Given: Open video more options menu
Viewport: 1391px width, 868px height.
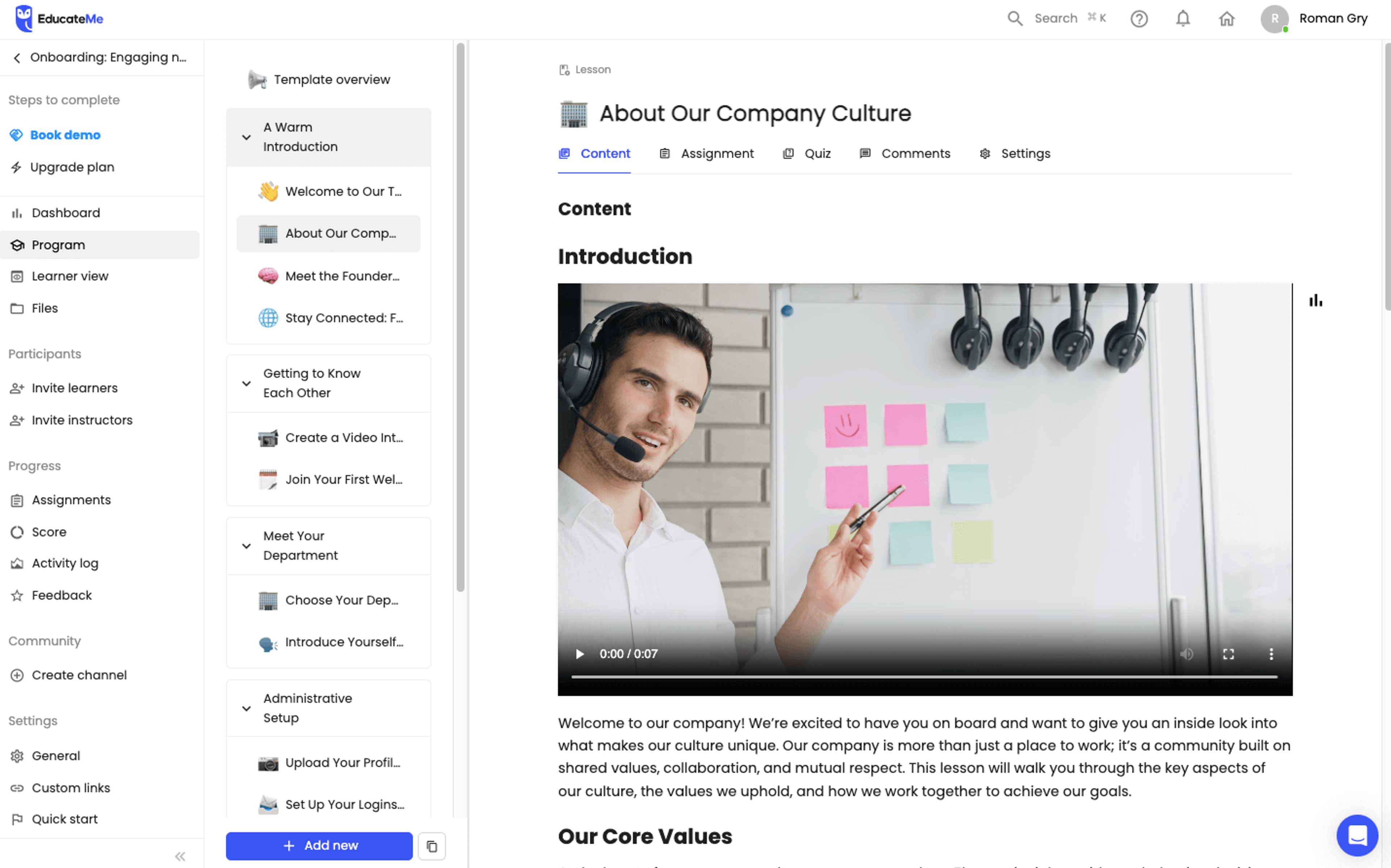Looking at the screenshot, I should (x=1270, y=654).
